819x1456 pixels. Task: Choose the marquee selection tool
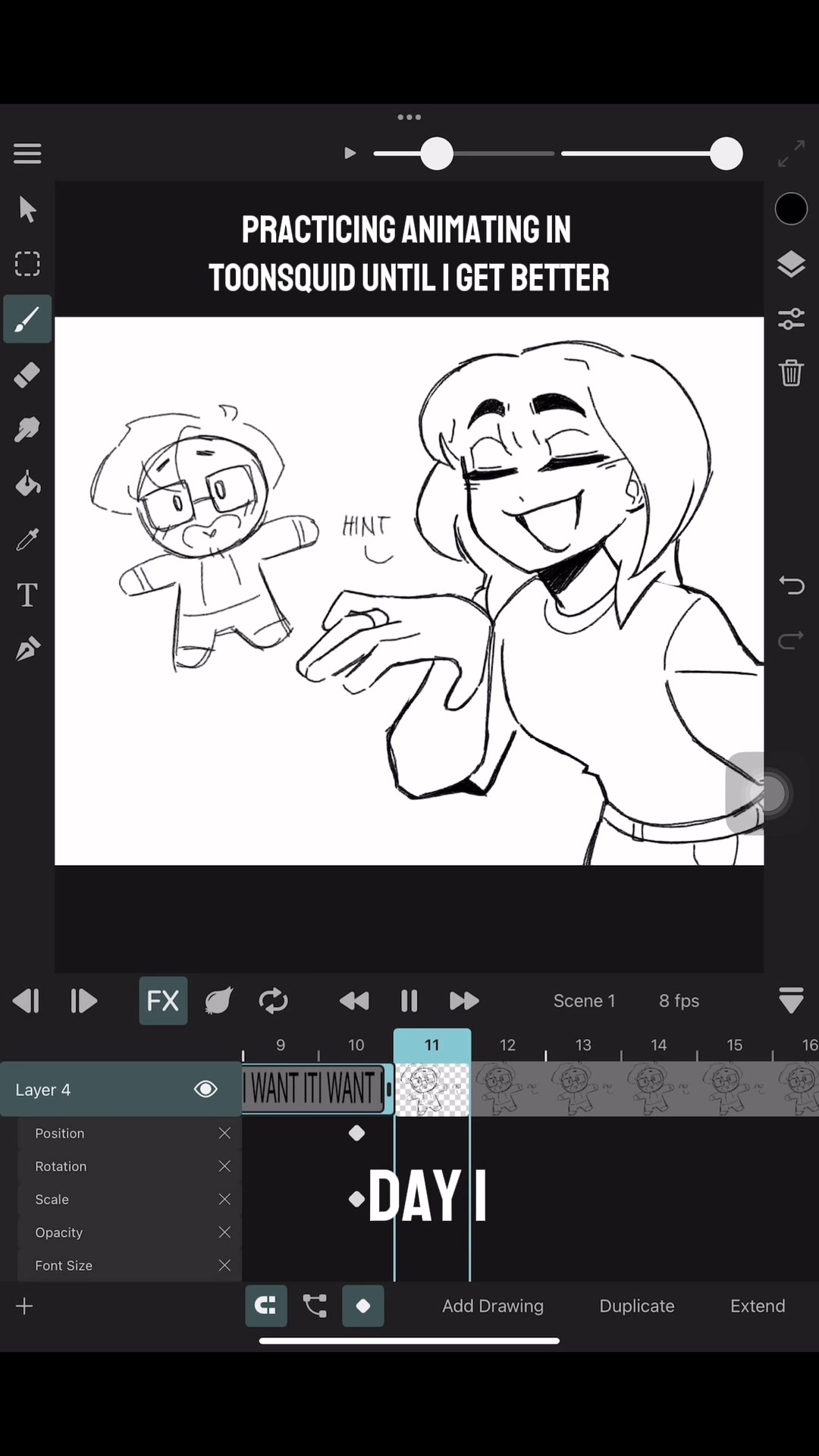tap(27, 264)
